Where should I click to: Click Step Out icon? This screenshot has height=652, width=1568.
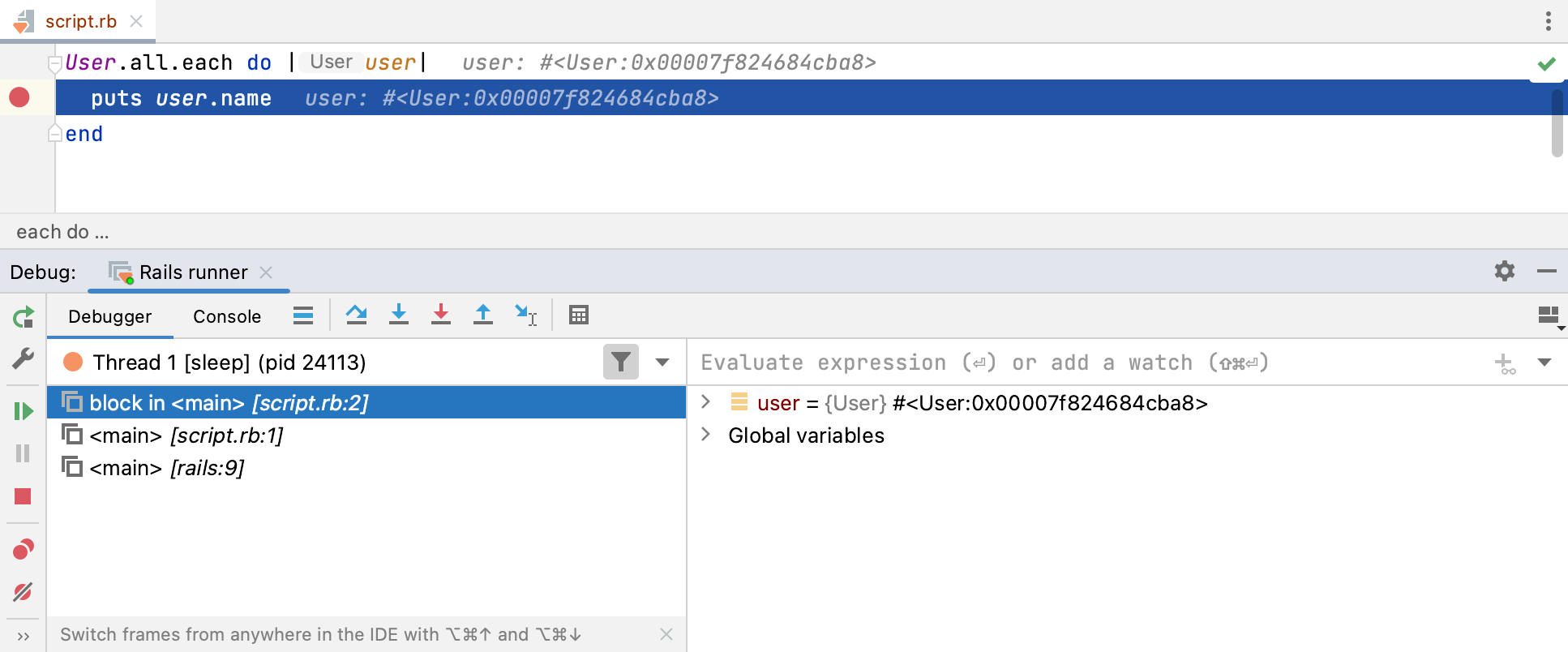483,315
